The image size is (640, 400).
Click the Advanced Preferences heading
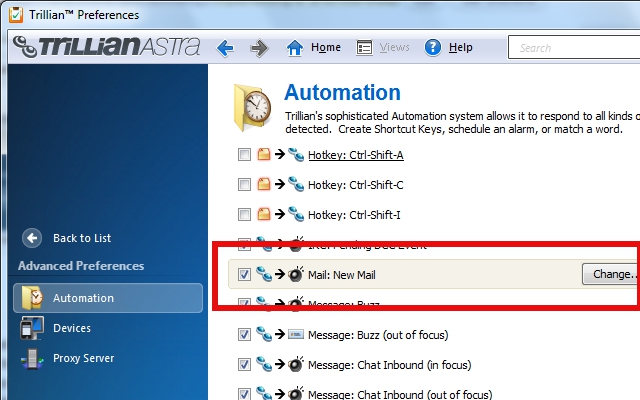click(x=81, y=266)
